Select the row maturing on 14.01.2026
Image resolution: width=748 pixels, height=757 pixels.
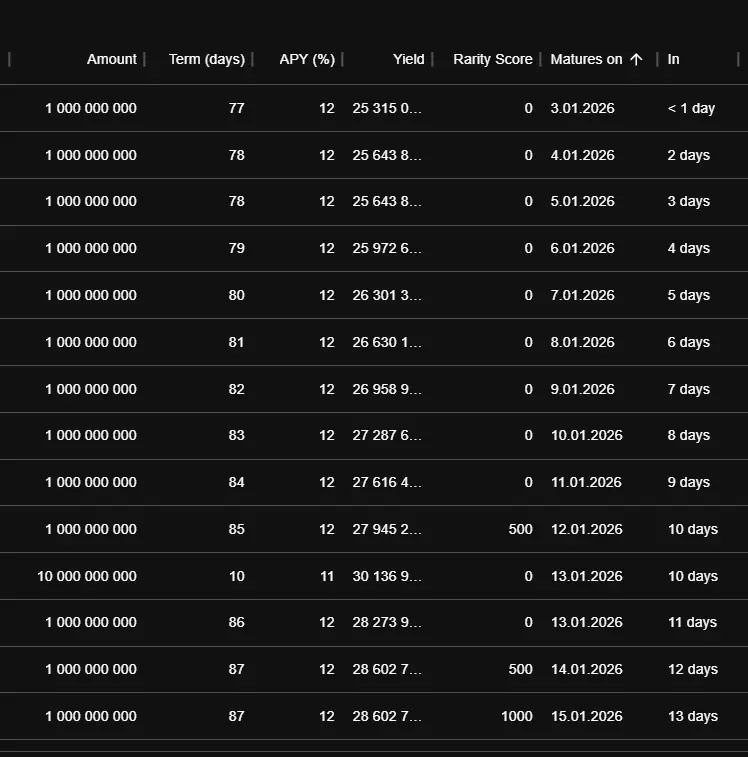coord(374,669)
